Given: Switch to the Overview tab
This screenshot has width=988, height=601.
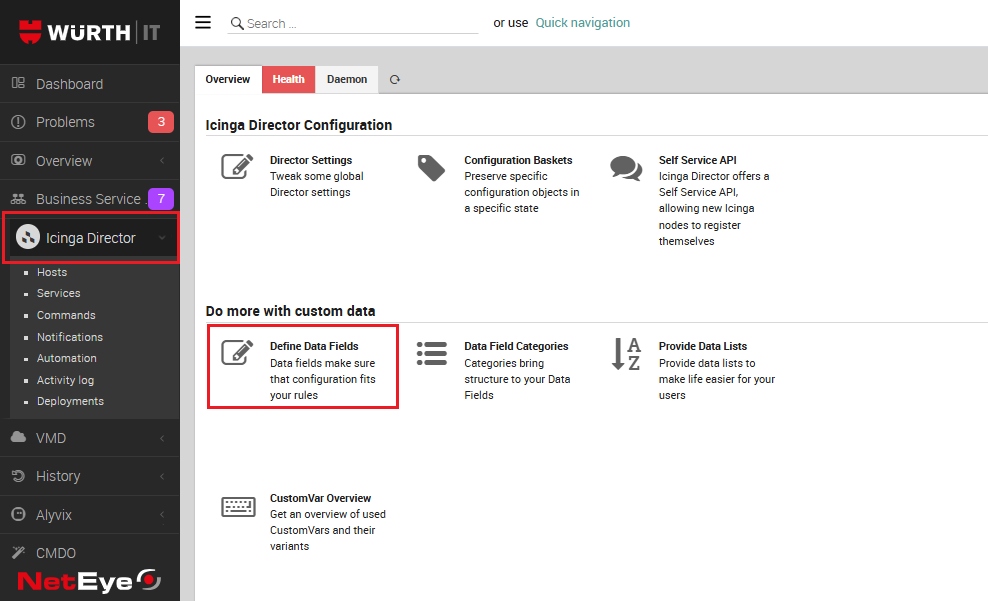Looking at the screenshot, I should point(227,79).
